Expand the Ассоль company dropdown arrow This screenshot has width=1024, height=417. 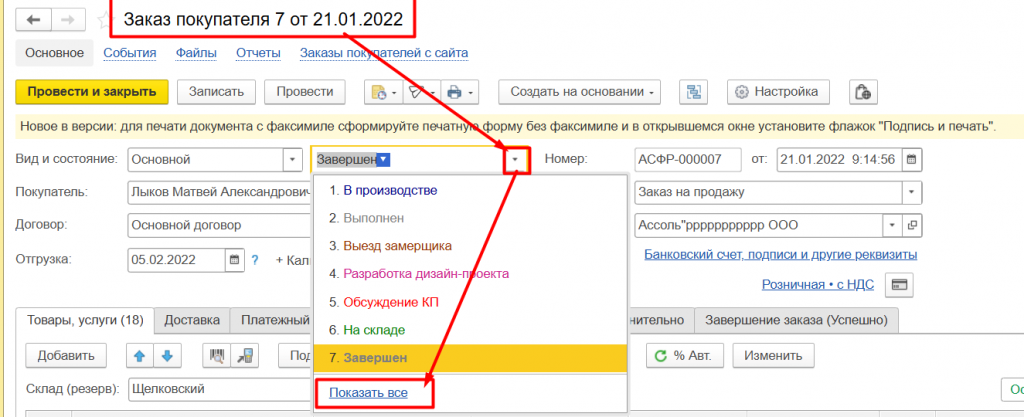pyautogui.click(x=893, y=226)
